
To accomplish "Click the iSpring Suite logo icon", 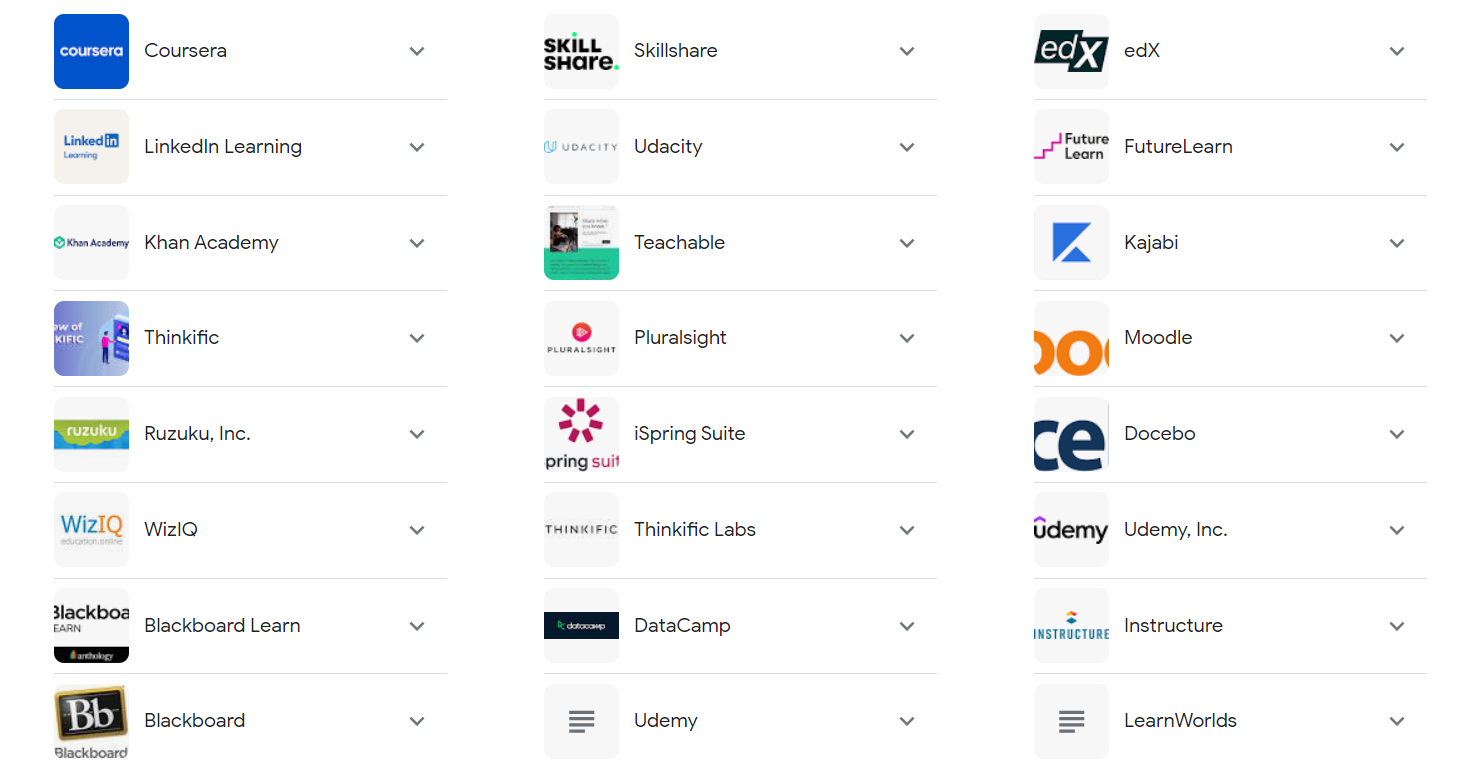I will point(581,434).
